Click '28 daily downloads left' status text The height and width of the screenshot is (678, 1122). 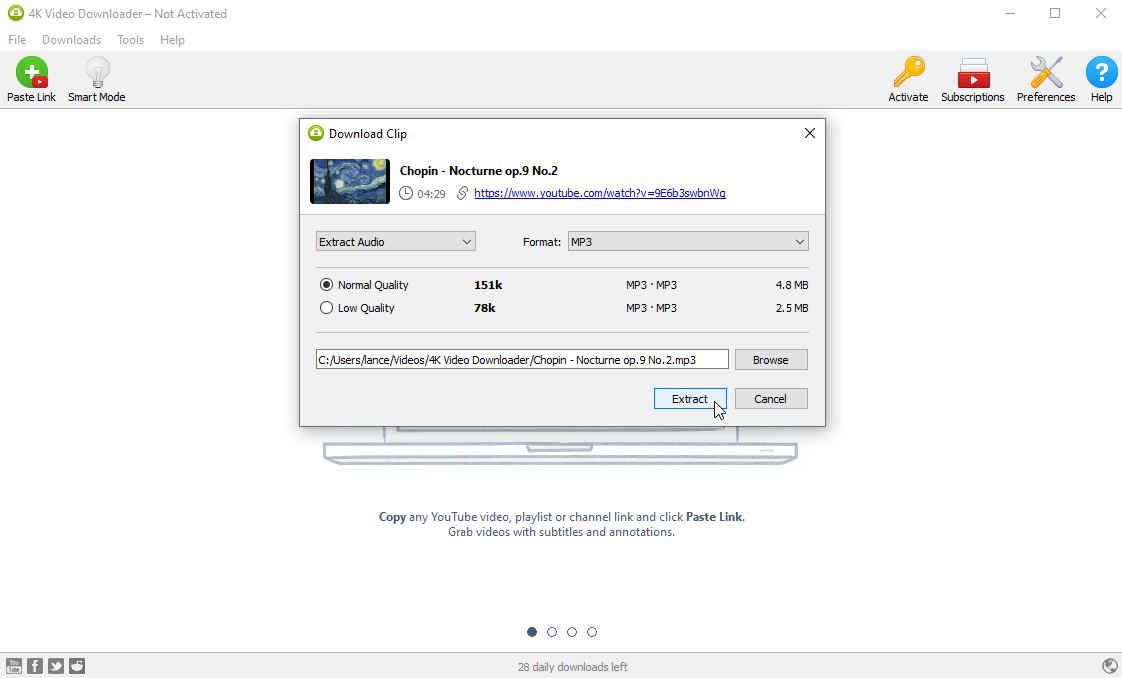[x=572, y=667]
